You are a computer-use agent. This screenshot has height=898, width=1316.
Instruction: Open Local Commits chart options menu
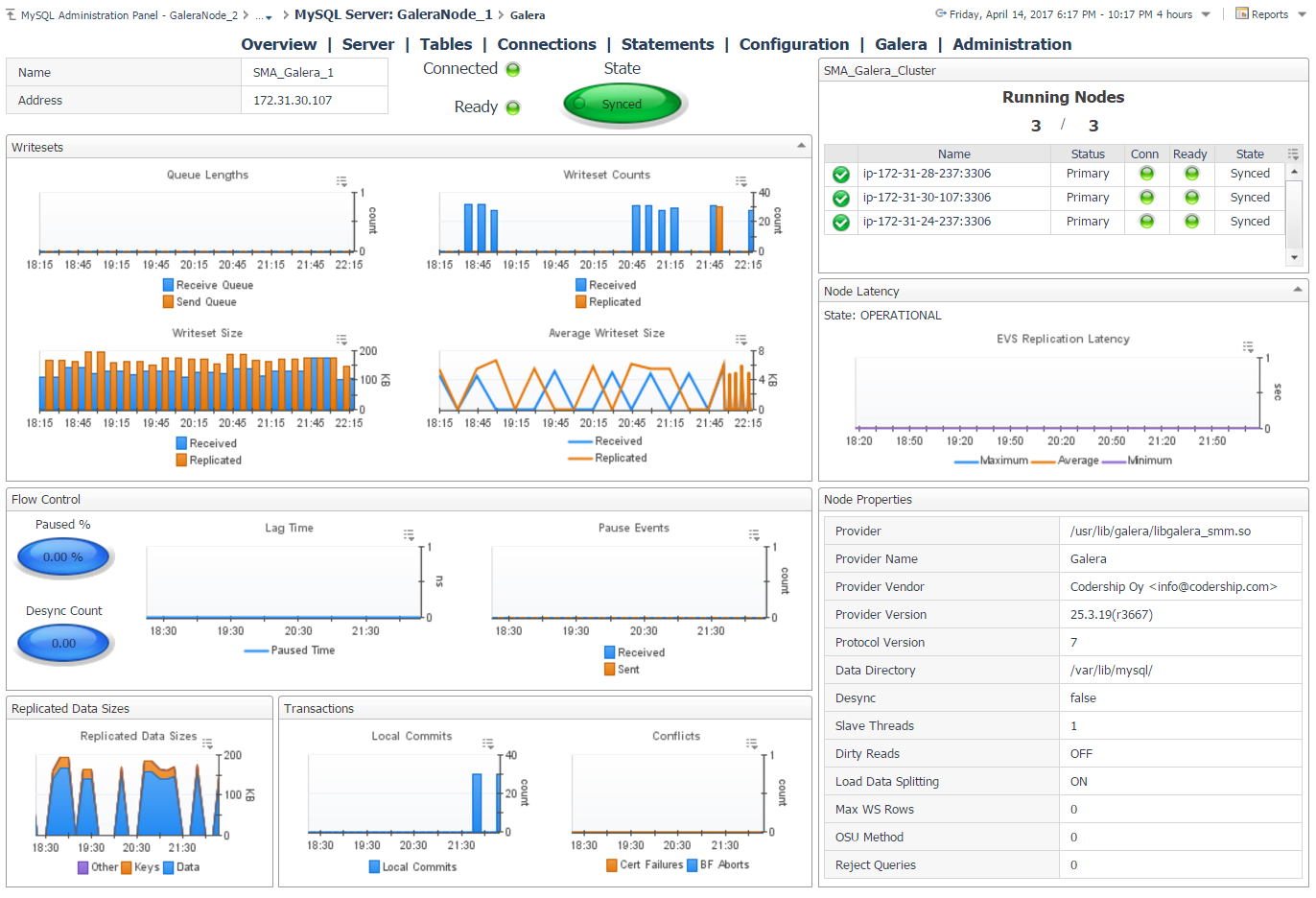pyautogui.click(x=487, y=744)
